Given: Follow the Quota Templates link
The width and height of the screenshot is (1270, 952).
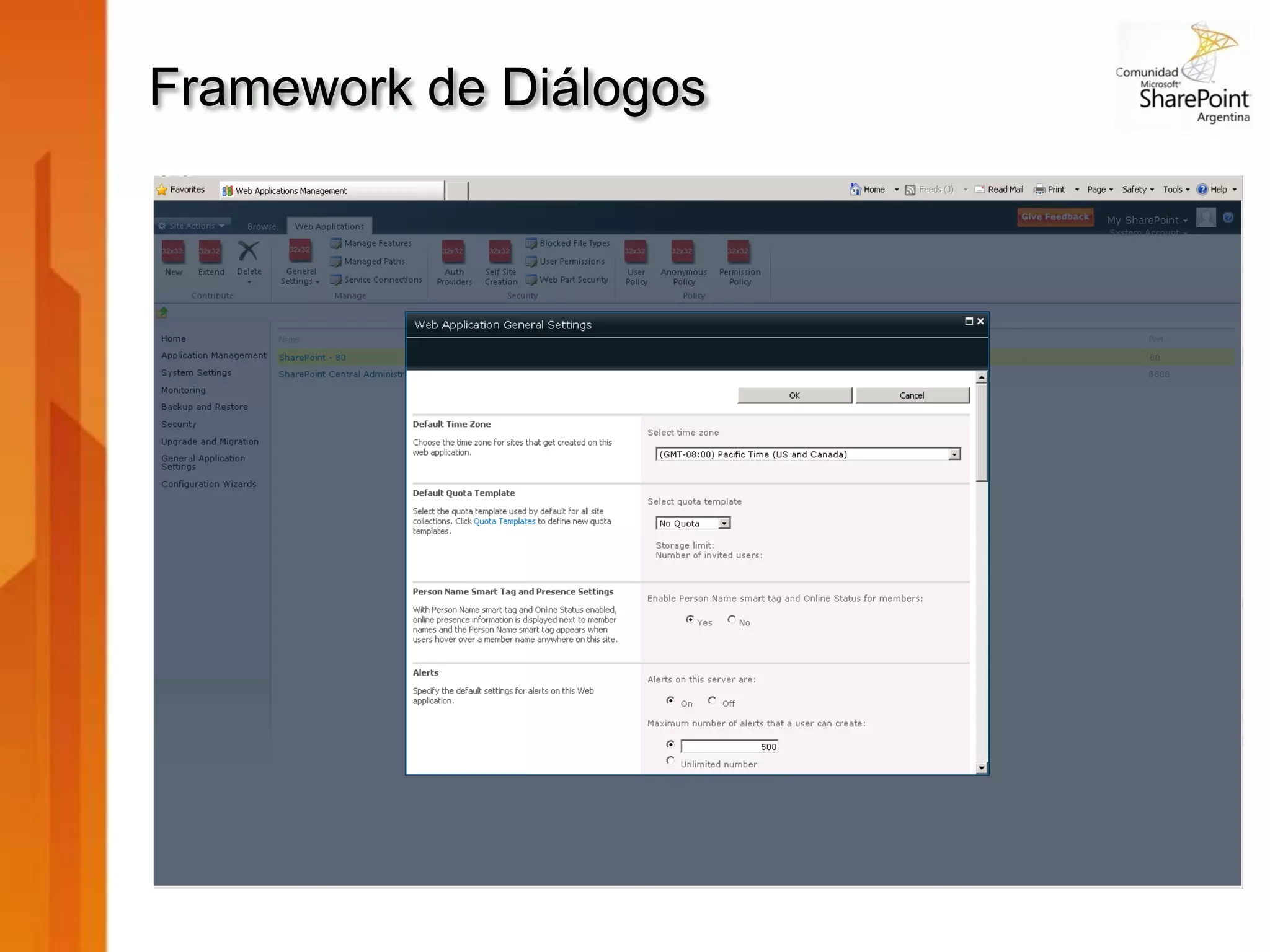Looking at the screenshot, I should [504, 521].
